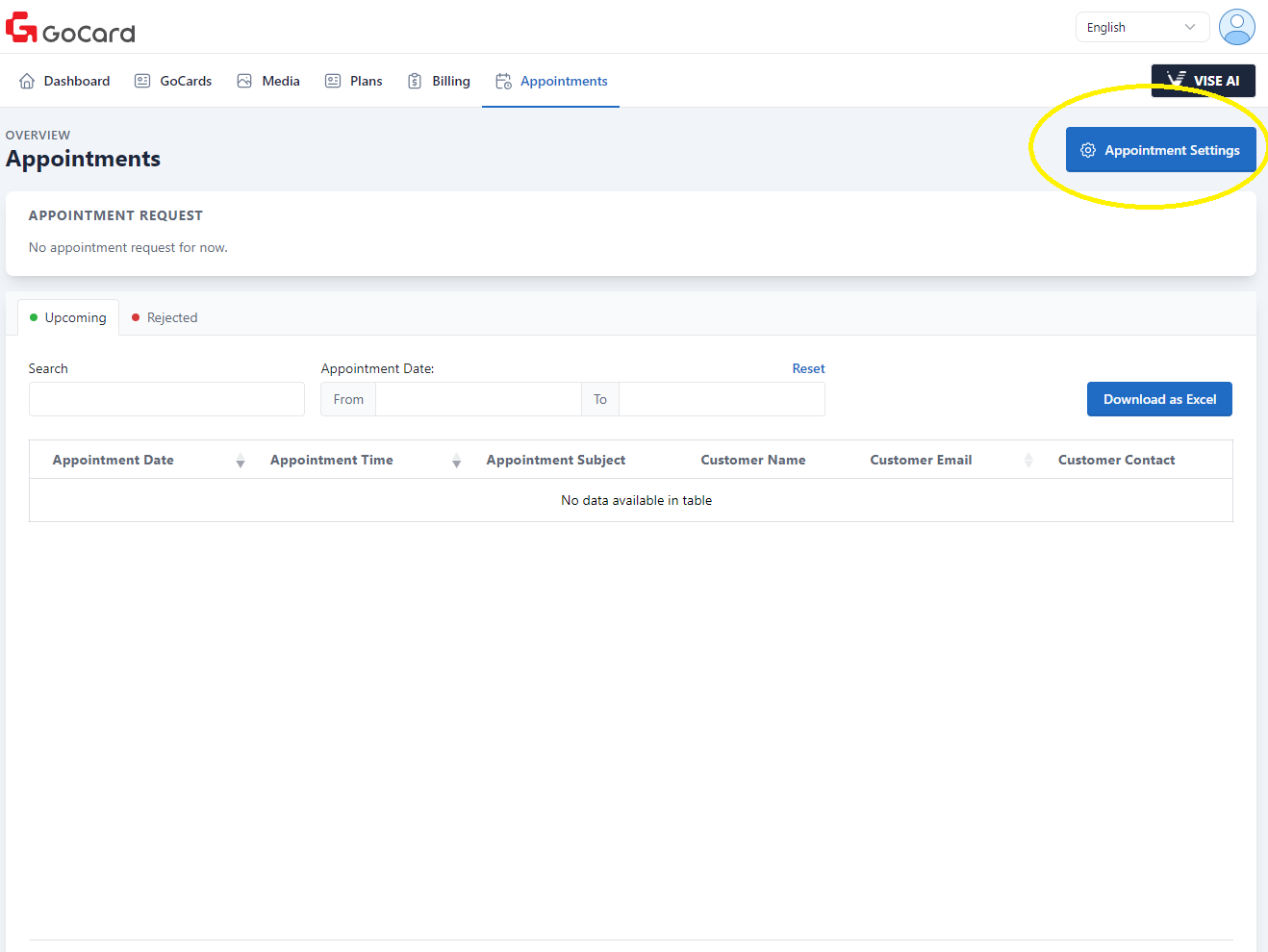Click Download as Excel button
The width and height of the screenshot is (1268, 952).
1159,399
